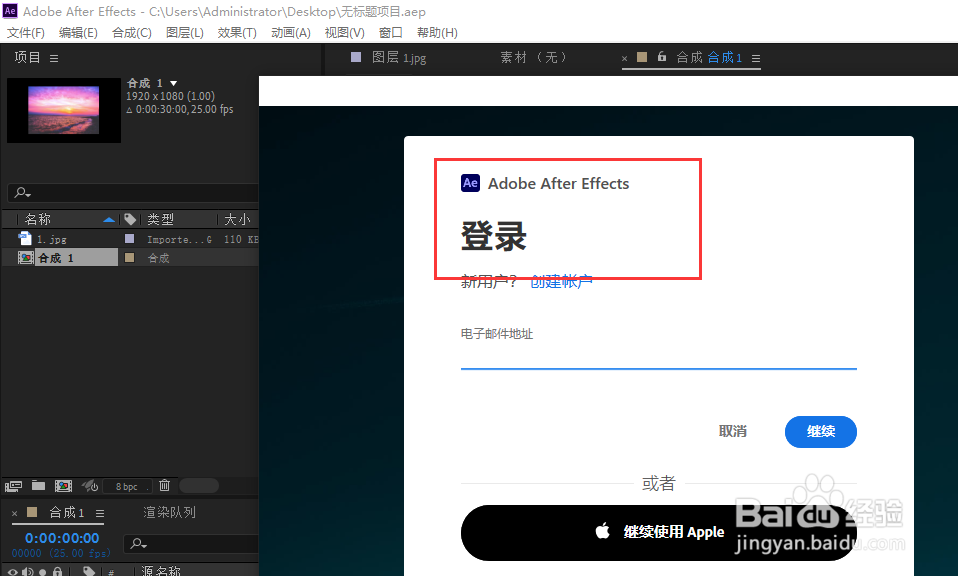This screenshot has height=576, width=958.
Task: Click the blue 继续 button
Action: pyautogui.click(x=821, y=432)
